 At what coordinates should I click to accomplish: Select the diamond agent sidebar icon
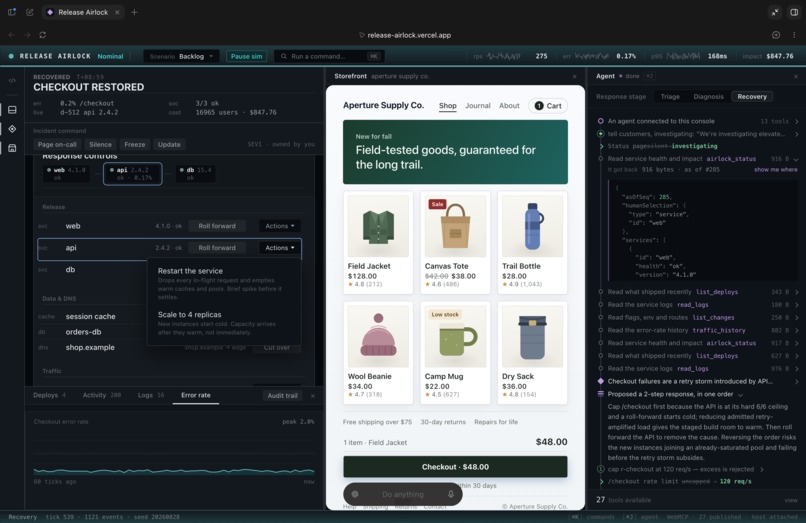[12, 129]
